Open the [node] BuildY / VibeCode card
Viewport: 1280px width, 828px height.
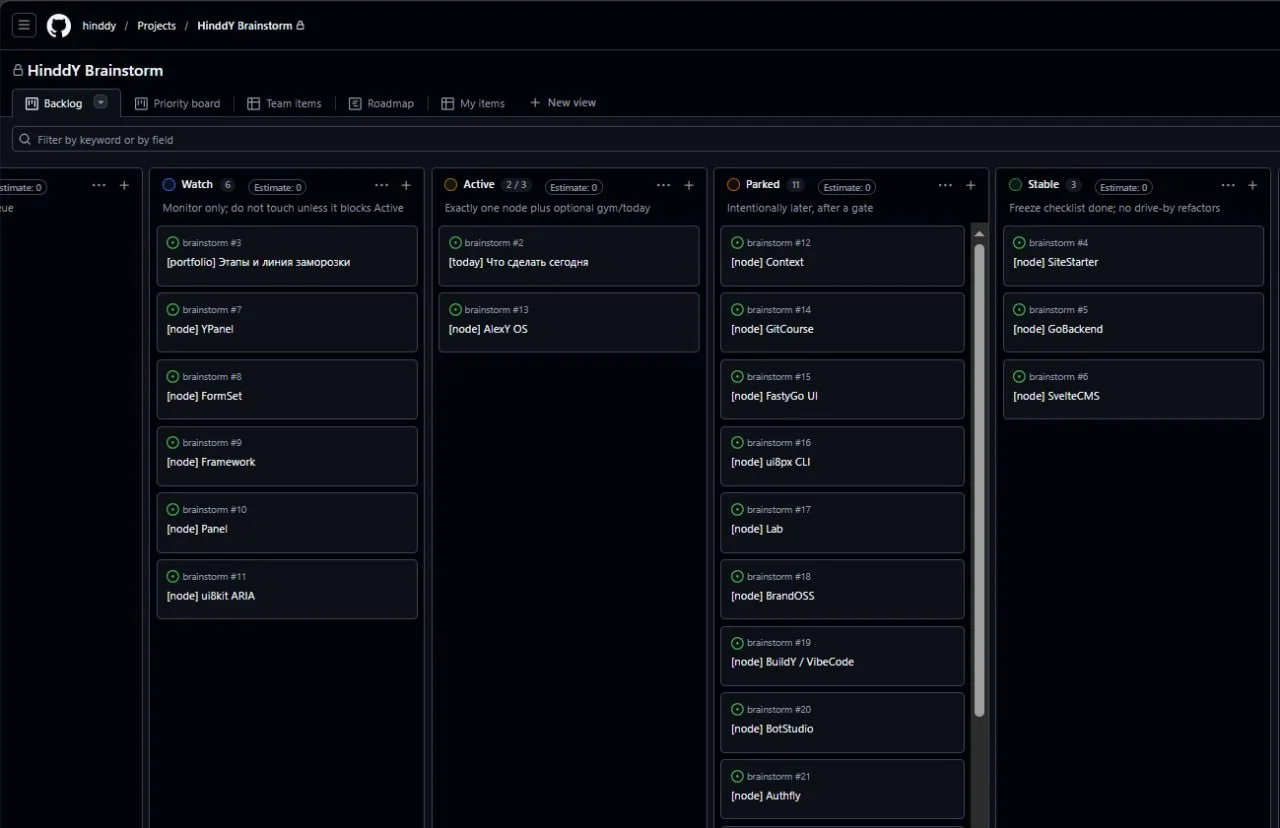(842, 656)
